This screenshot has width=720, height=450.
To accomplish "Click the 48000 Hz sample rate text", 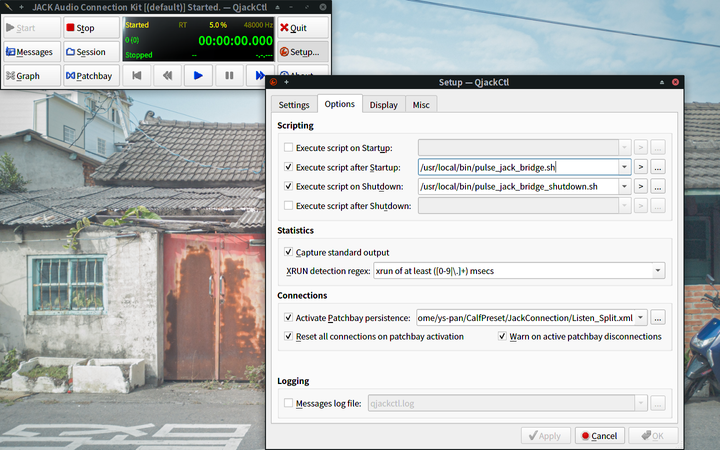I will (x=258, y=25).
